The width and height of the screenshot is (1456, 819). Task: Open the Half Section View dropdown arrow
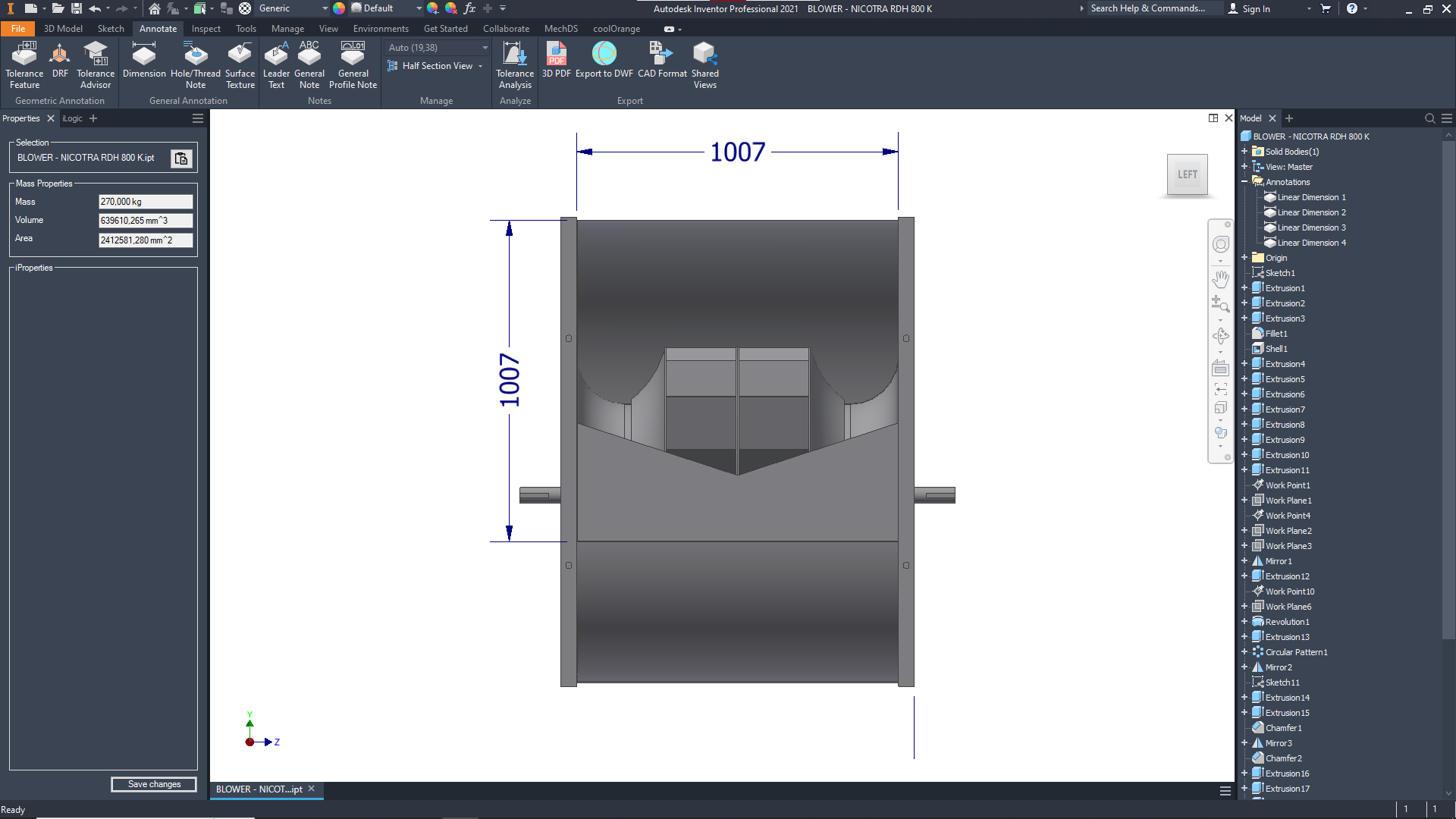481,66
